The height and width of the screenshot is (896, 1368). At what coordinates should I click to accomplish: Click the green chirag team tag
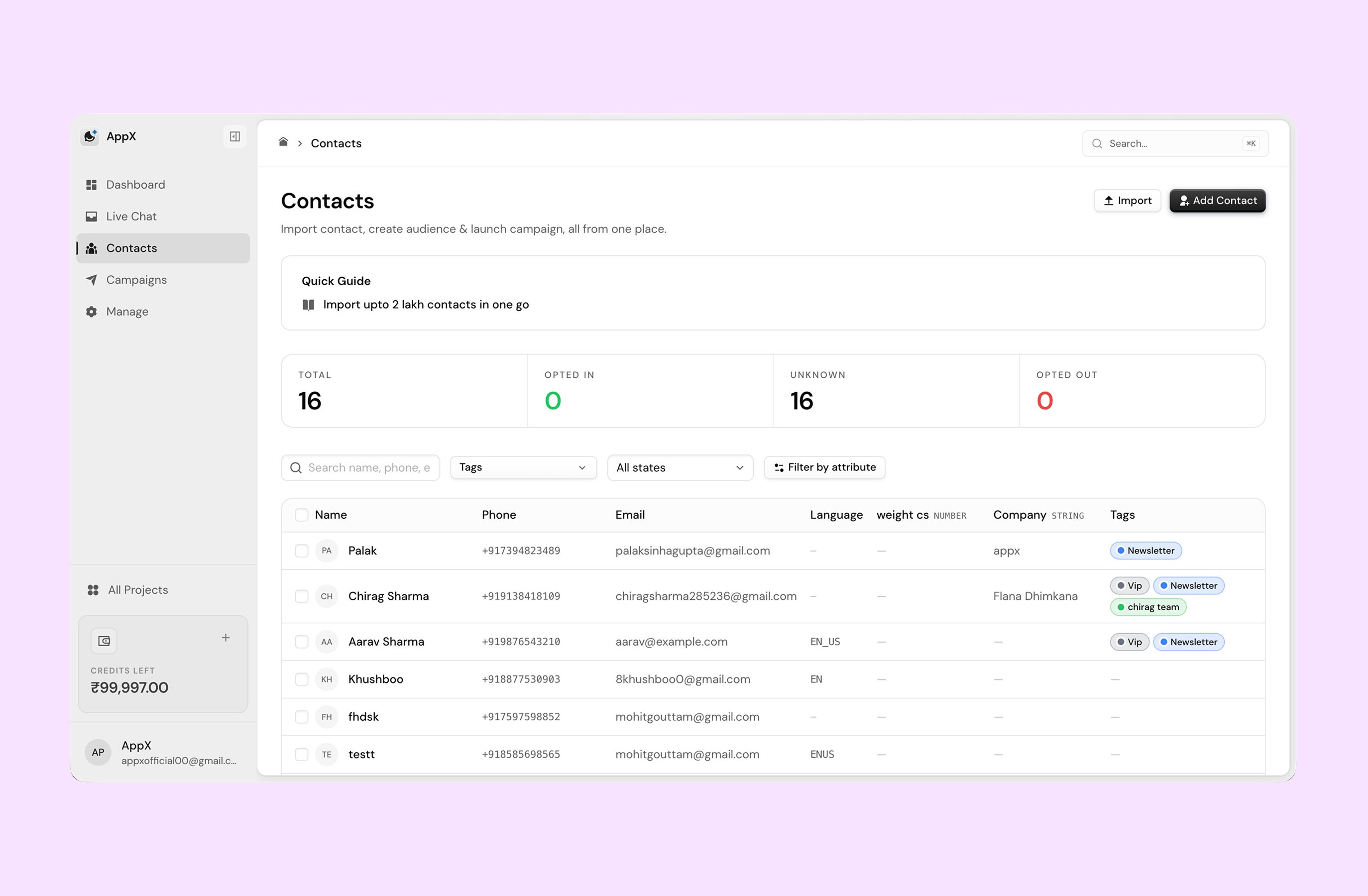pos(1148,607)
